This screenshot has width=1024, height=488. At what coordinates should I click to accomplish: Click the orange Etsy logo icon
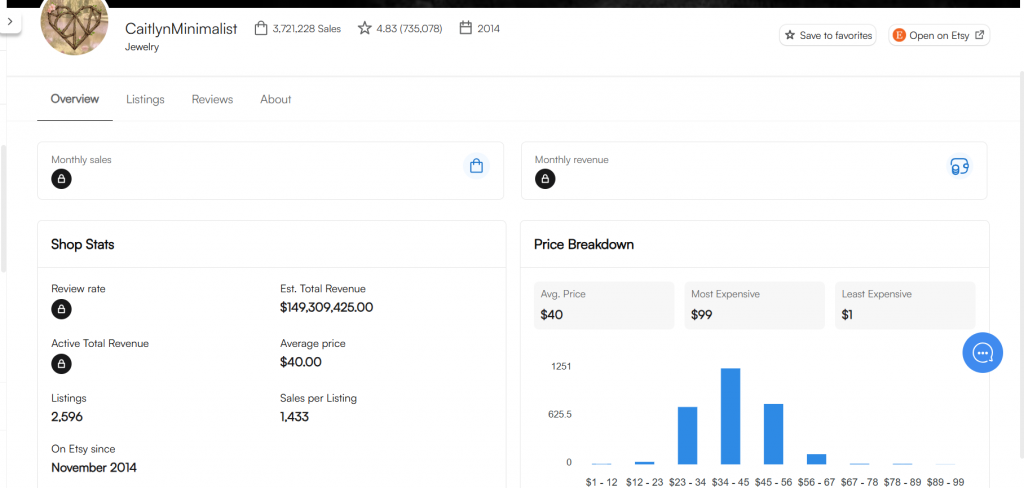click(899, 35)
